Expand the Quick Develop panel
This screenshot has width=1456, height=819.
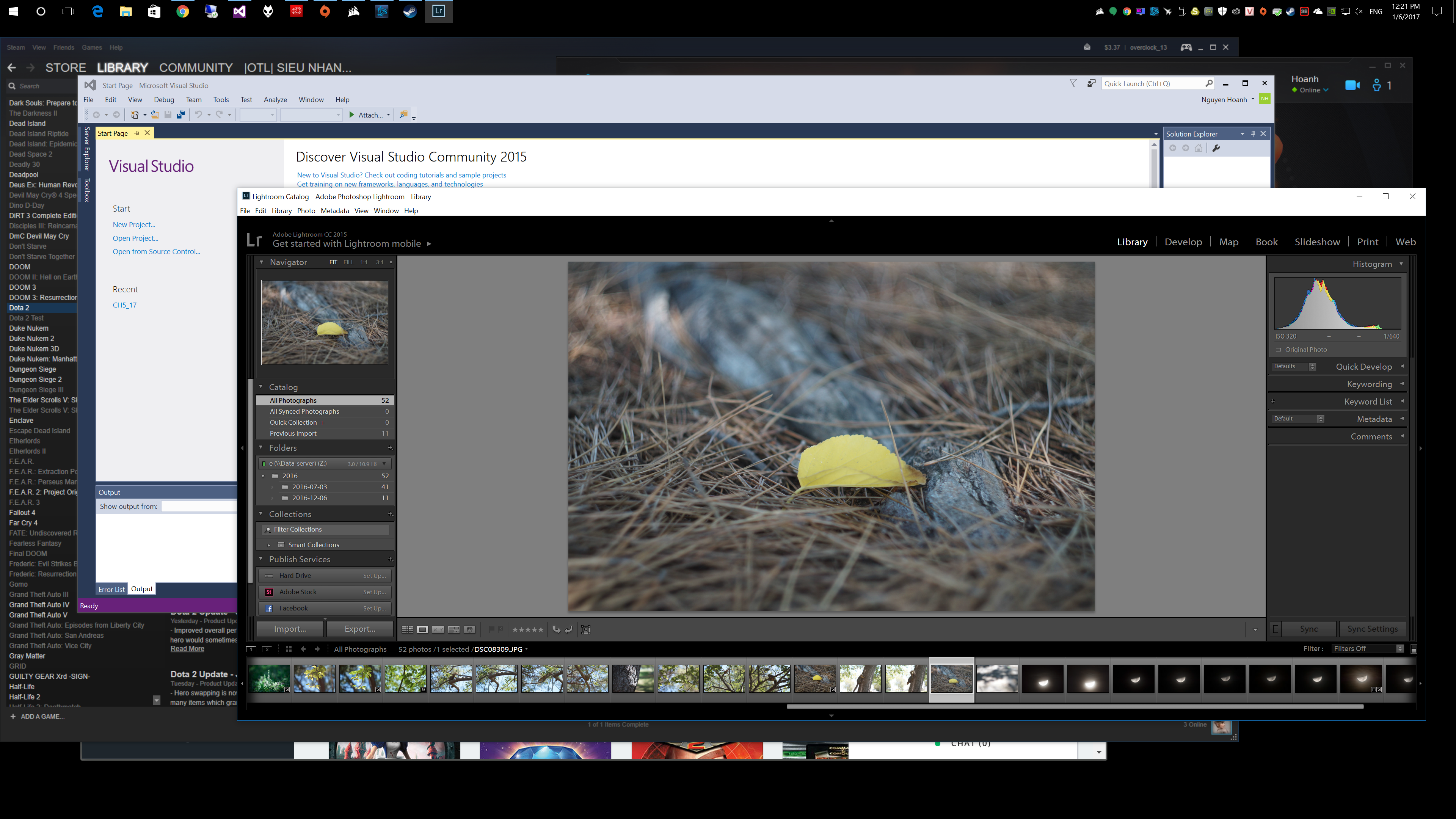point(1402,367)
